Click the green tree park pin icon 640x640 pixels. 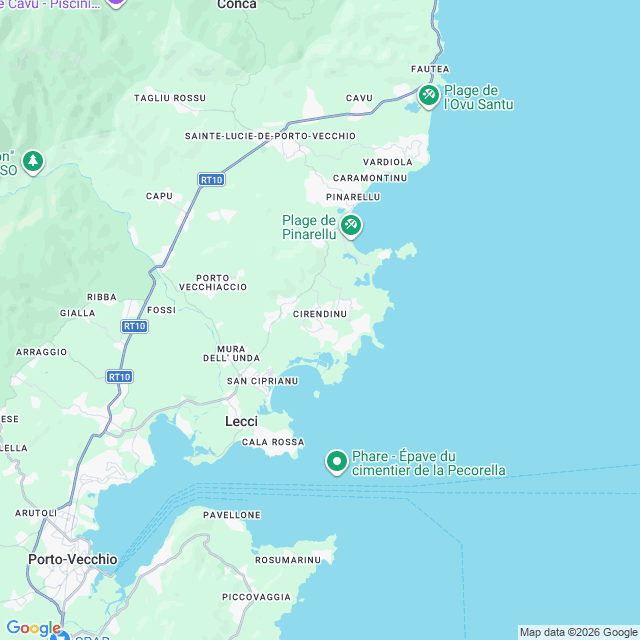(33, 162)
